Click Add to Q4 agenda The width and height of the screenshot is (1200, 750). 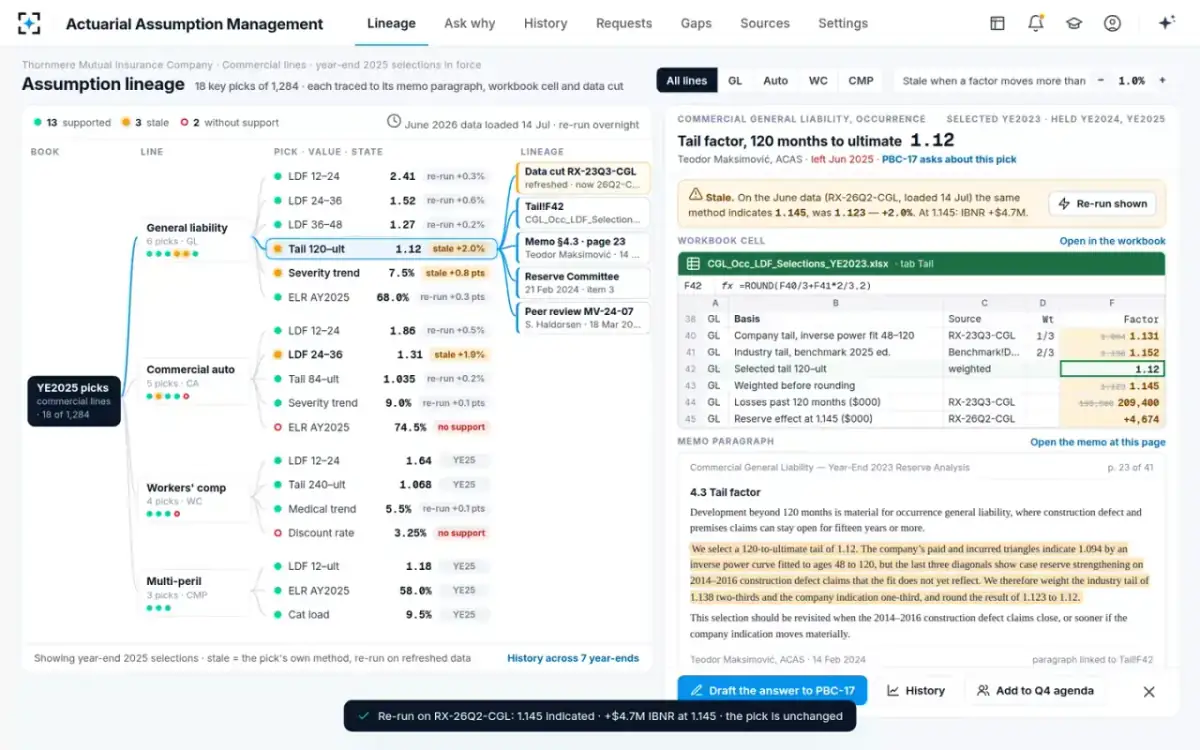pyautogui.click(x=1035, y=691)
